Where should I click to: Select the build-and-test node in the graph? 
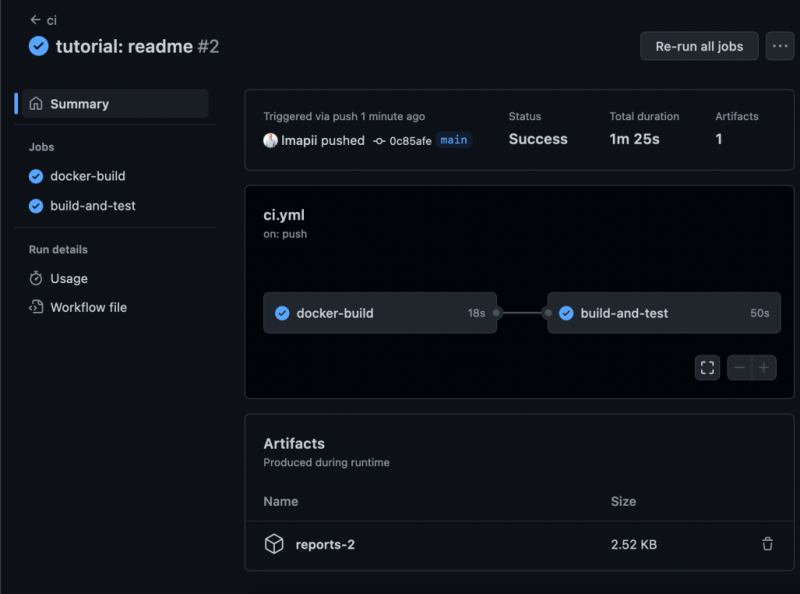(664, 313)
